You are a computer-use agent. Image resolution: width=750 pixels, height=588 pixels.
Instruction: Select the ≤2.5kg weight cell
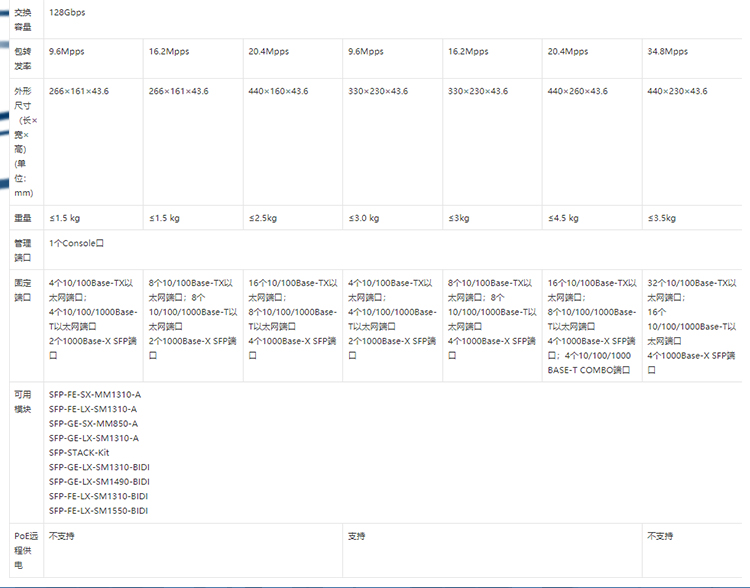click(265, 218)
